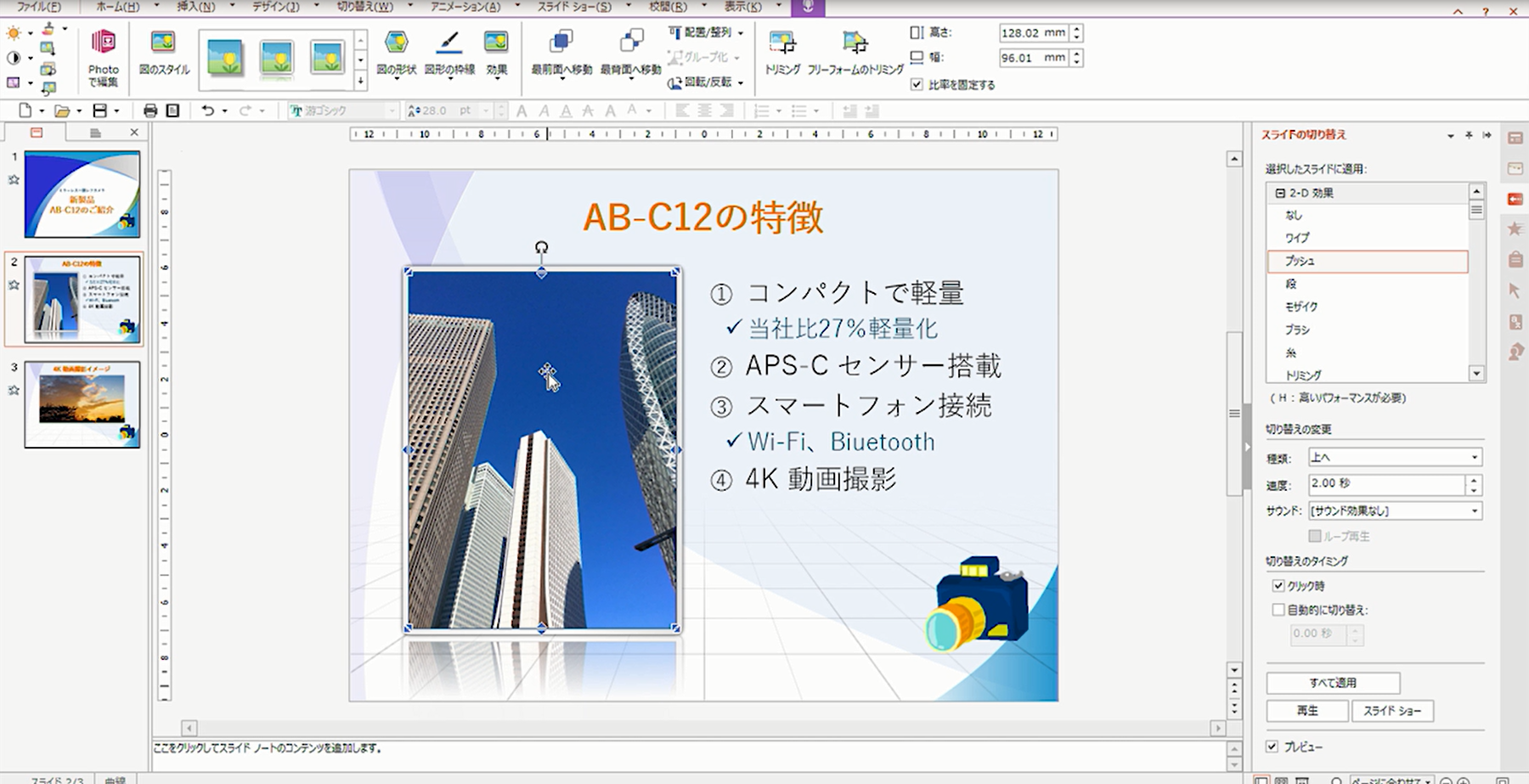Viewport: 1529px width, 784px height.
Task: Click the Photo edit icon
Action: (103, 43)
